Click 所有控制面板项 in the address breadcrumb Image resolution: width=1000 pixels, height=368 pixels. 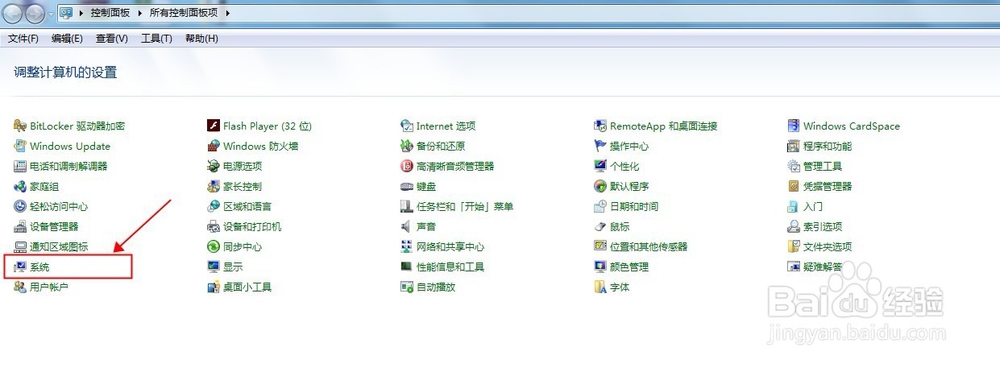(184, 12)
